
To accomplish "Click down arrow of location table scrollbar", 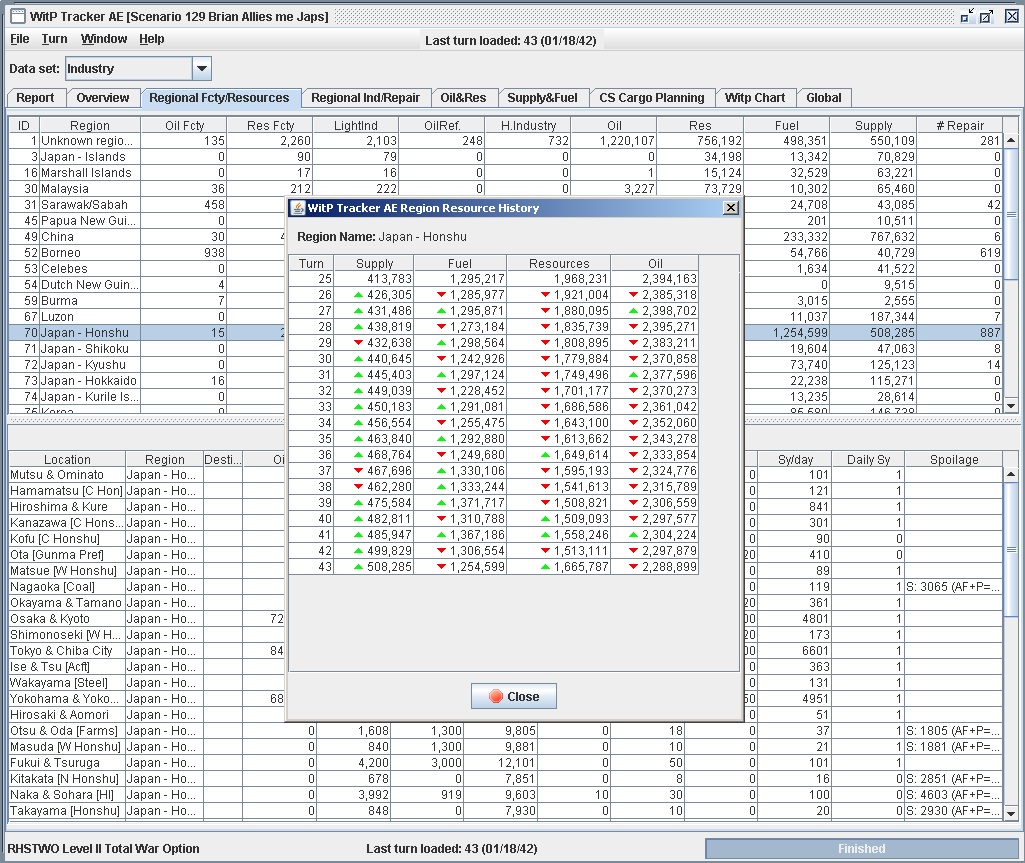I will (1011, 814).
